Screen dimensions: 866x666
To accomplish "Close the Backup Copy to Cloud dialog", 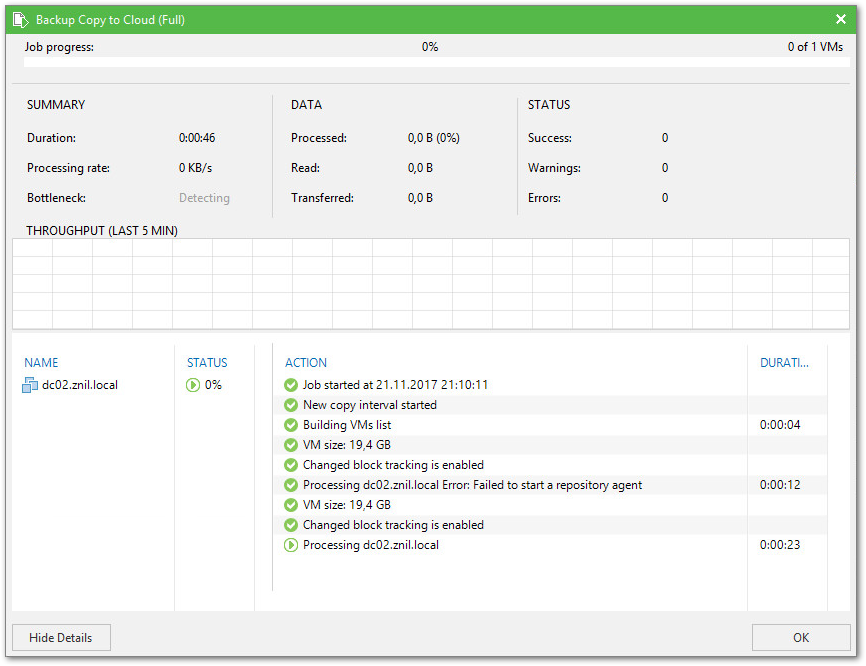I will point(841,20).
